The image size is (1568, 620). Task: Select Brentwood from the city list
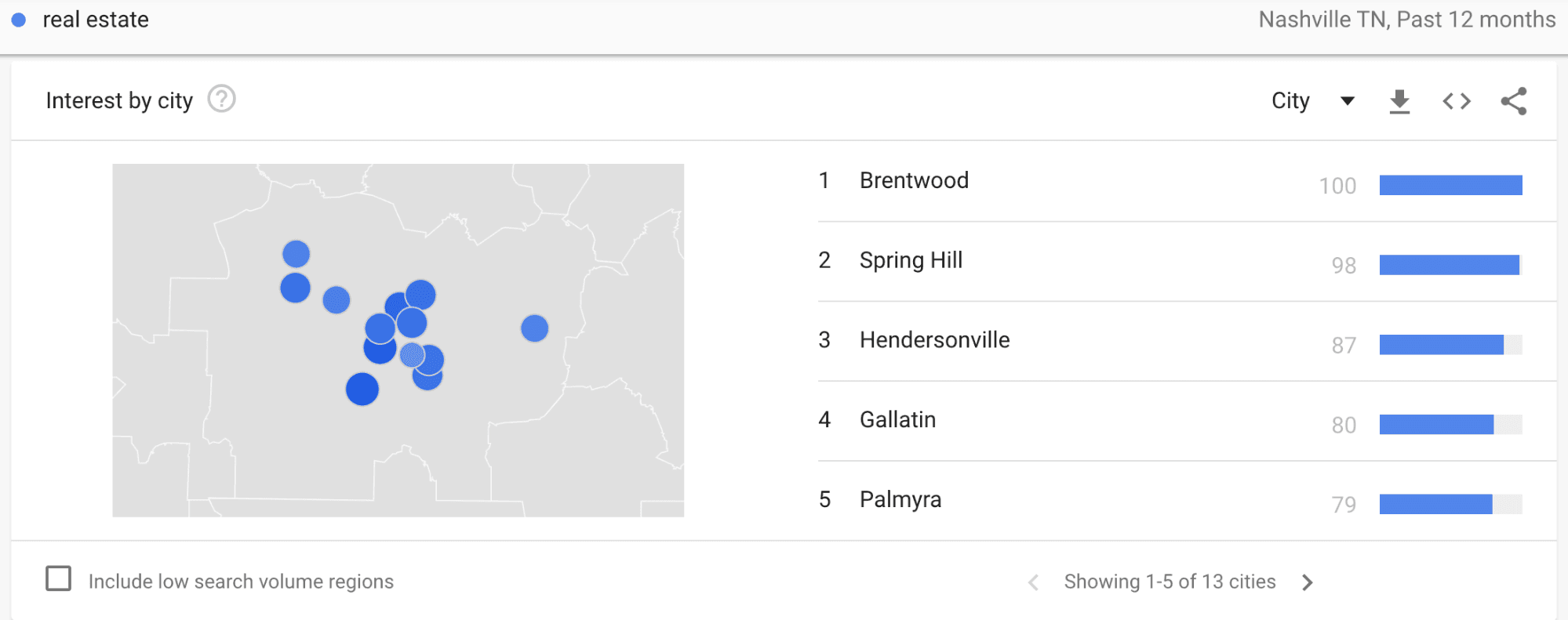coord(914,180)
